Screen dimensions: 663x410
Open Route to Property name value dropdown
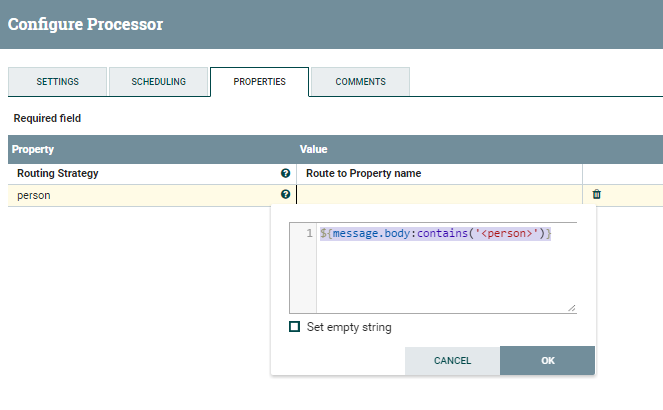point(440,173)
